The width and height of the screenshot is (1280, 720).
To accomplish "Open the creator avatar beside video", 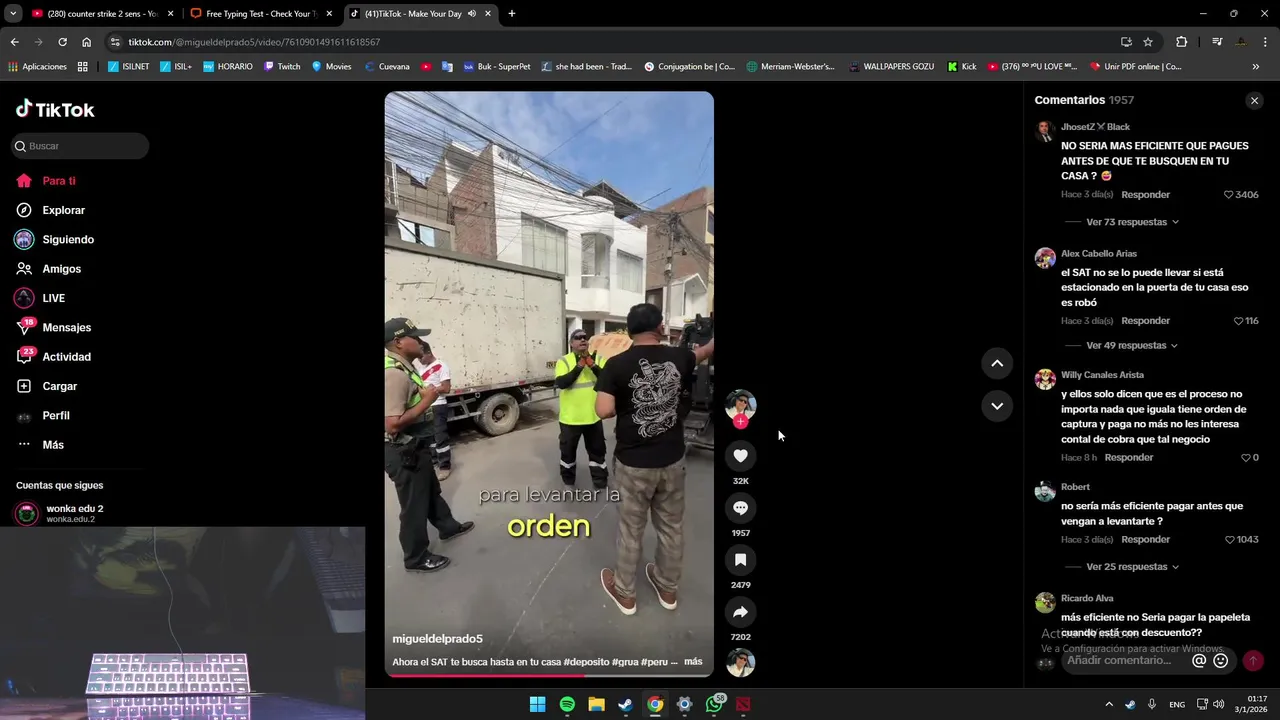I will tap(740, 404).
